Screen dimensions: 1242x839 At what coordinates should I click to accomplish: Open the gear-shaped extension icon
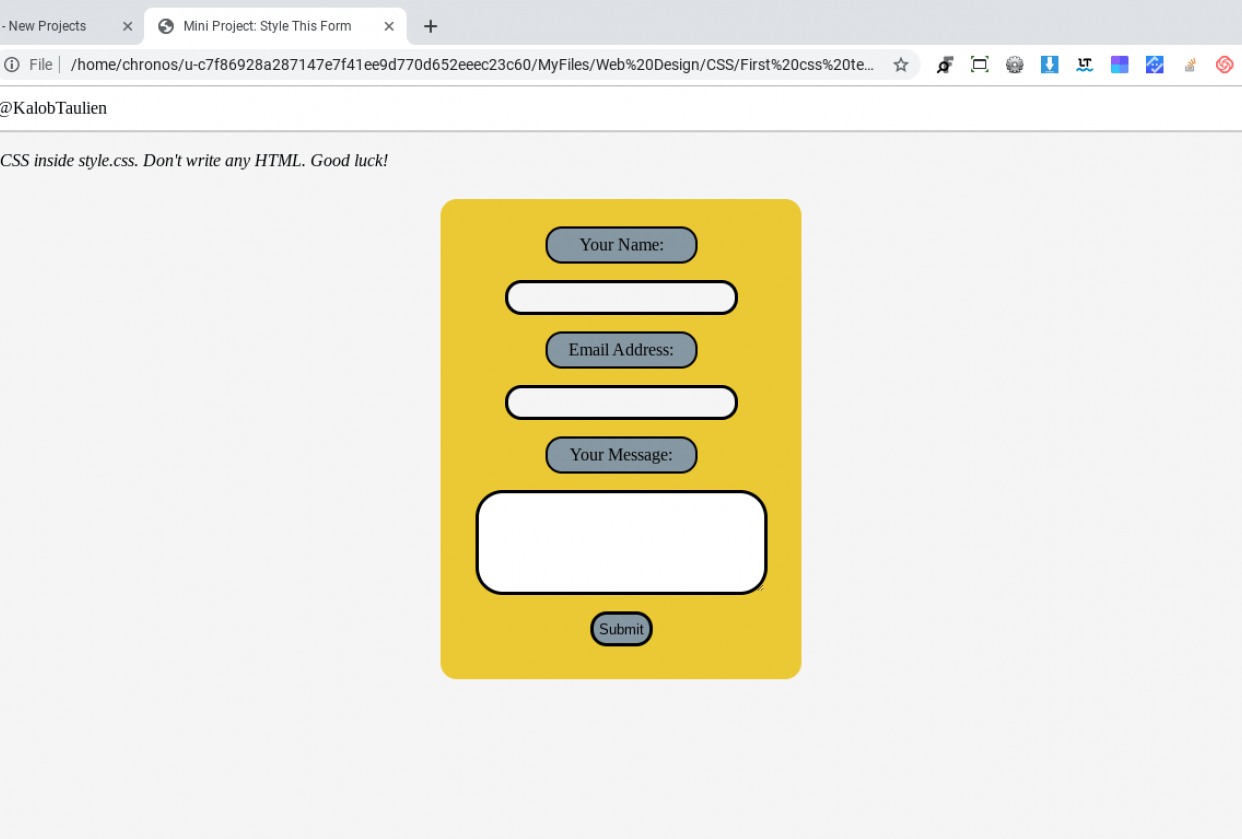point(1015,64)
